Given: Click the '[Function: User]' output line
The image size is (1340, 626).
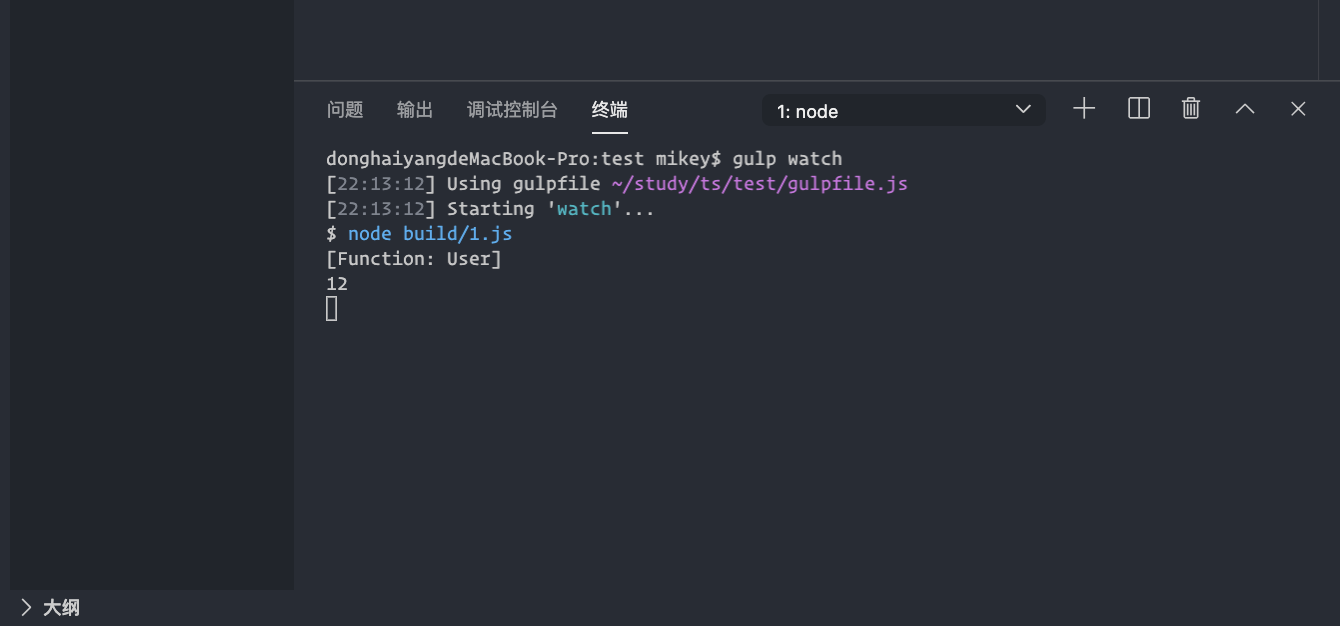Looking at the screenshot, I should 414,259.
